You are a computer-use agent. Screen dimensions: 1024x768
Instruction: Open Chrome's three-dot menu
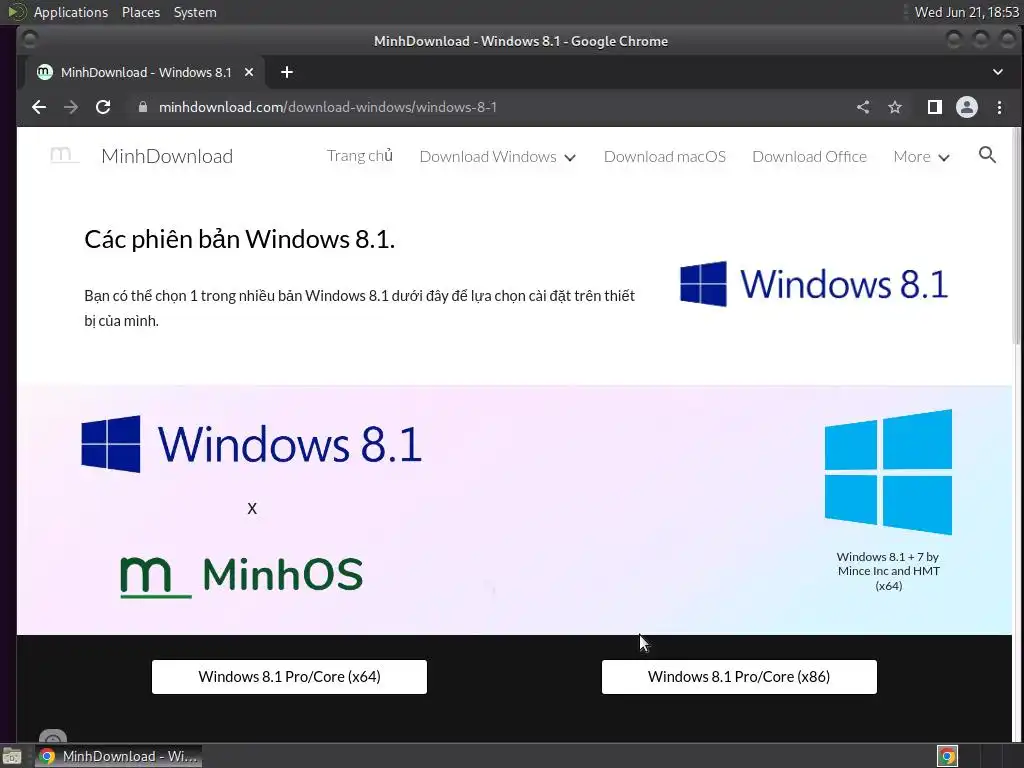point(999,107)
